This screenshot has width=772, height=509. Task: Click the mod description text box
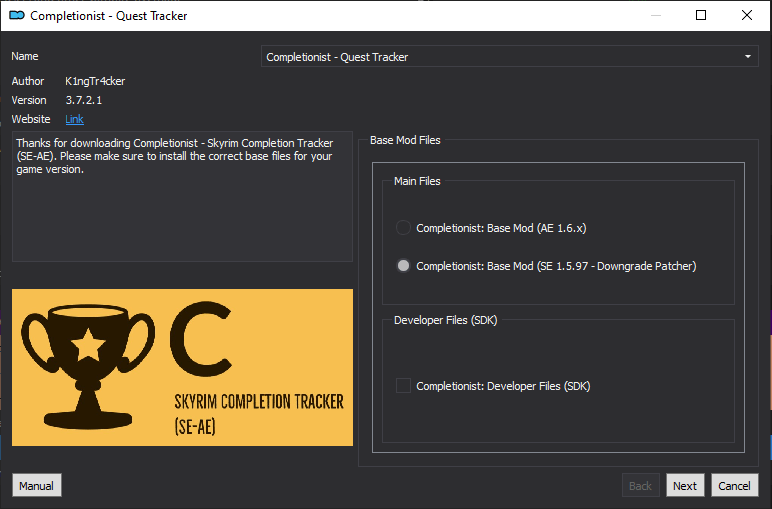click(x=182, y=196)
